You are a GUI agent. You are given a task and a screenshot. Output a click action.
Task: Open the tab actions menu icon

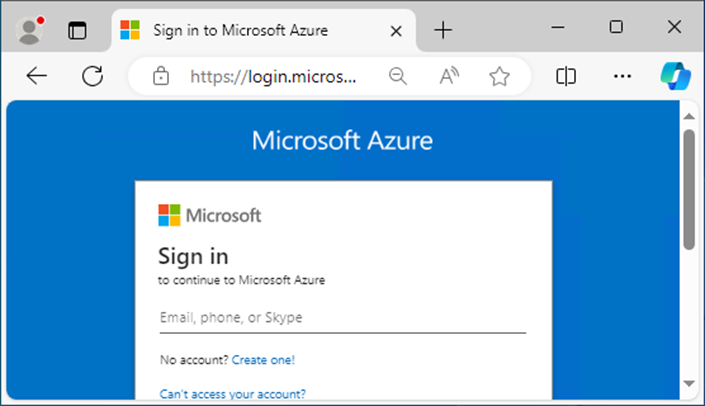tap(77, 31)
